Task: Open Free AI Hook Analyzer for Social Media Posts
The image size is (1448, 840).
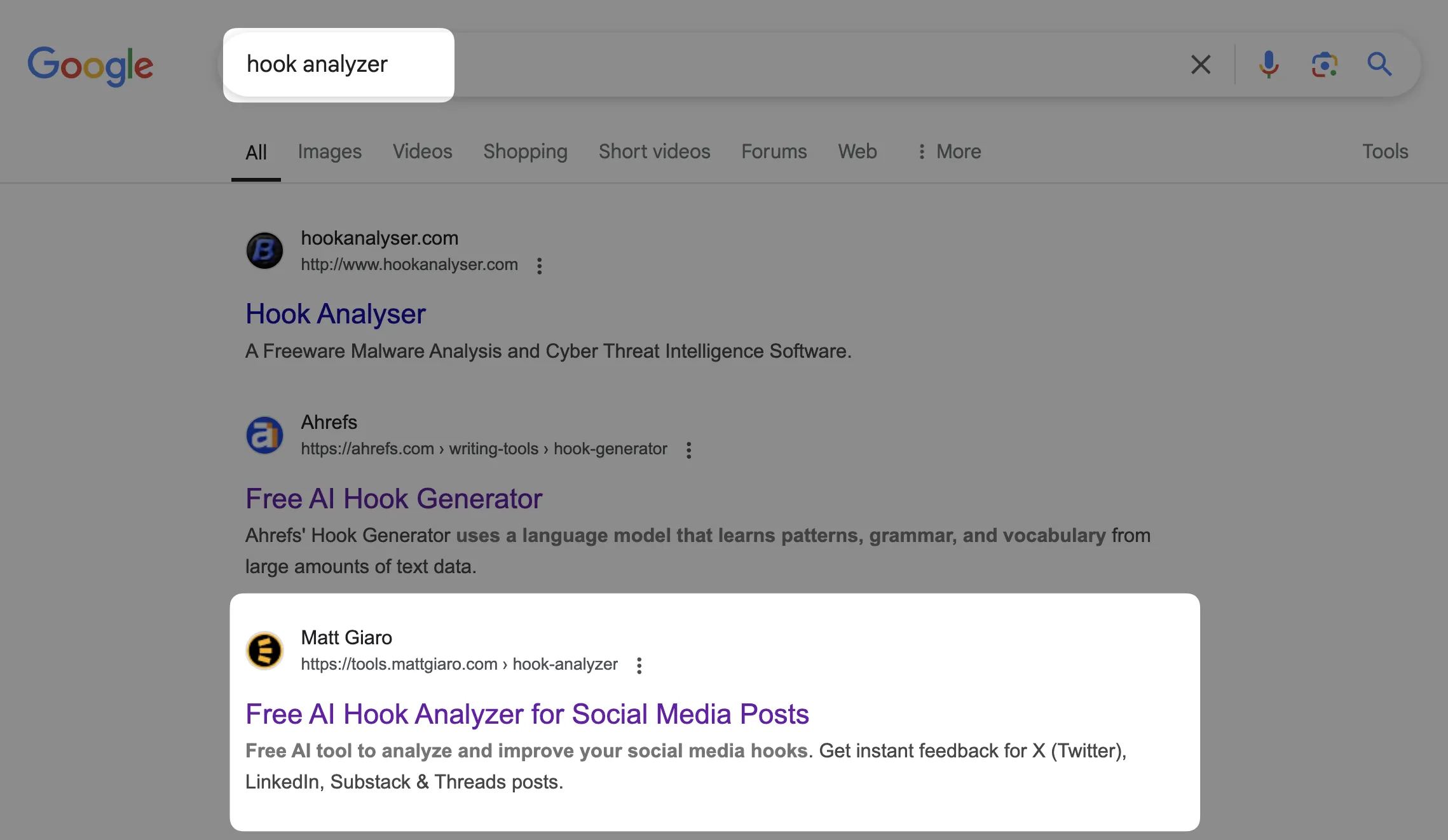Action: [527, 714]
